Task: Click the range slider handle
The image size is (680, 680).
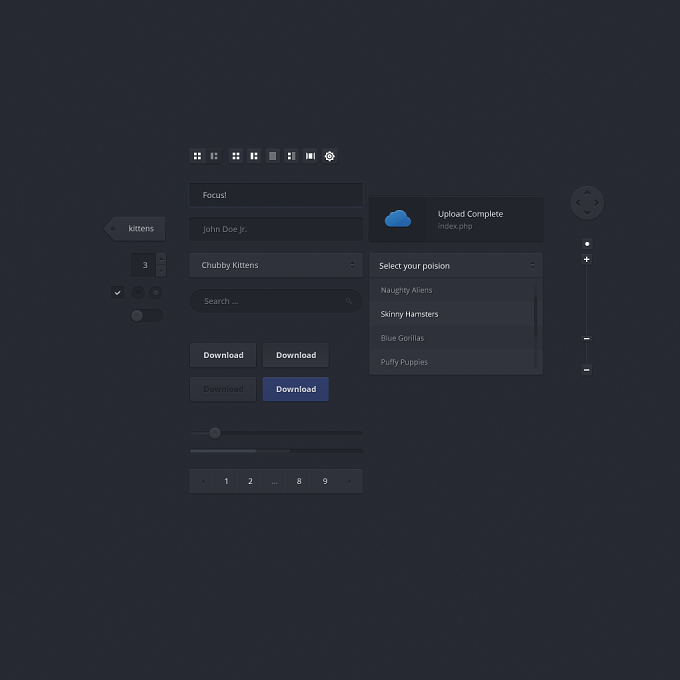Action: pyautogui.click(x=215, y=433)
